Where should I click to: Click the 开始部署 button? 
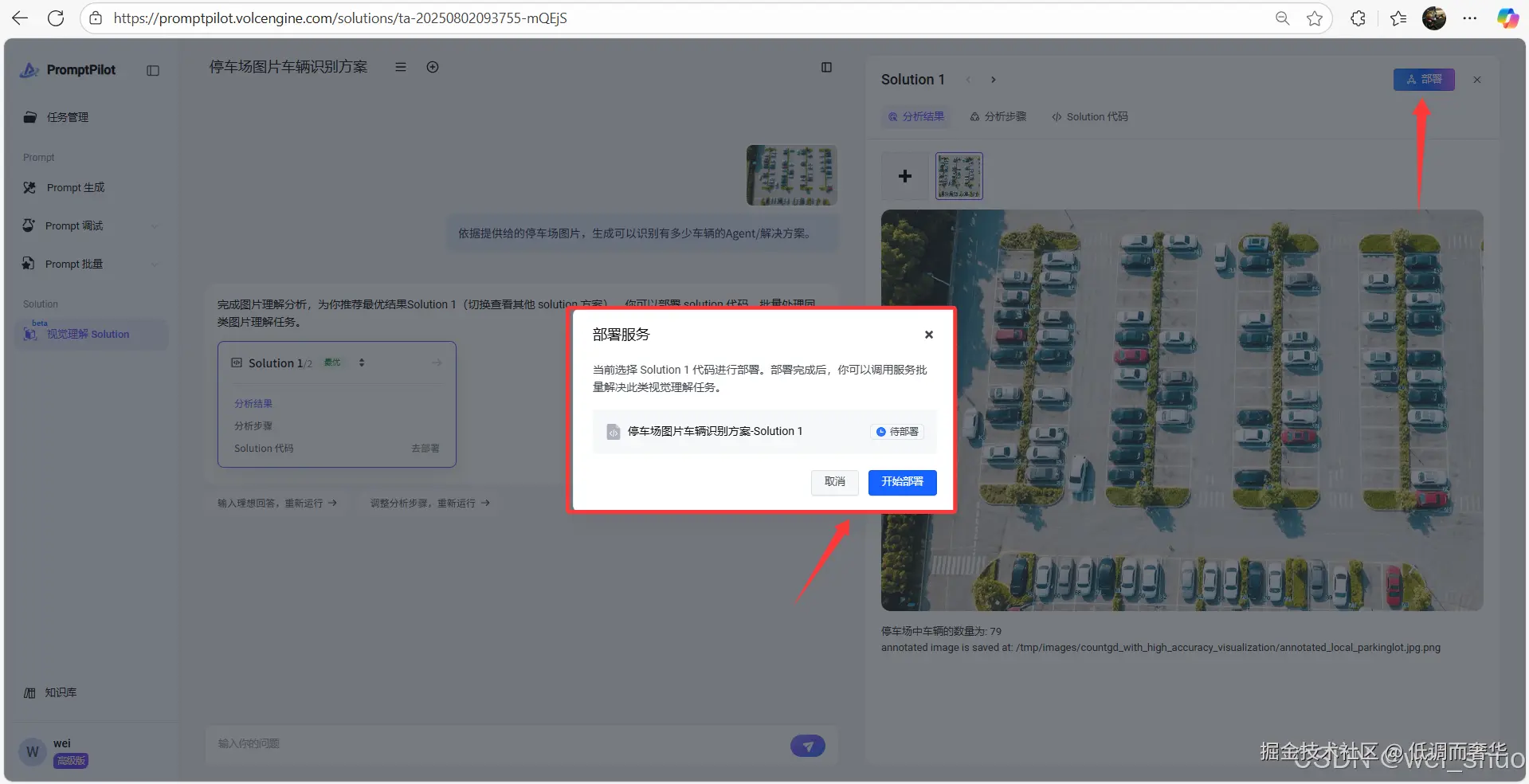(902, 482)
